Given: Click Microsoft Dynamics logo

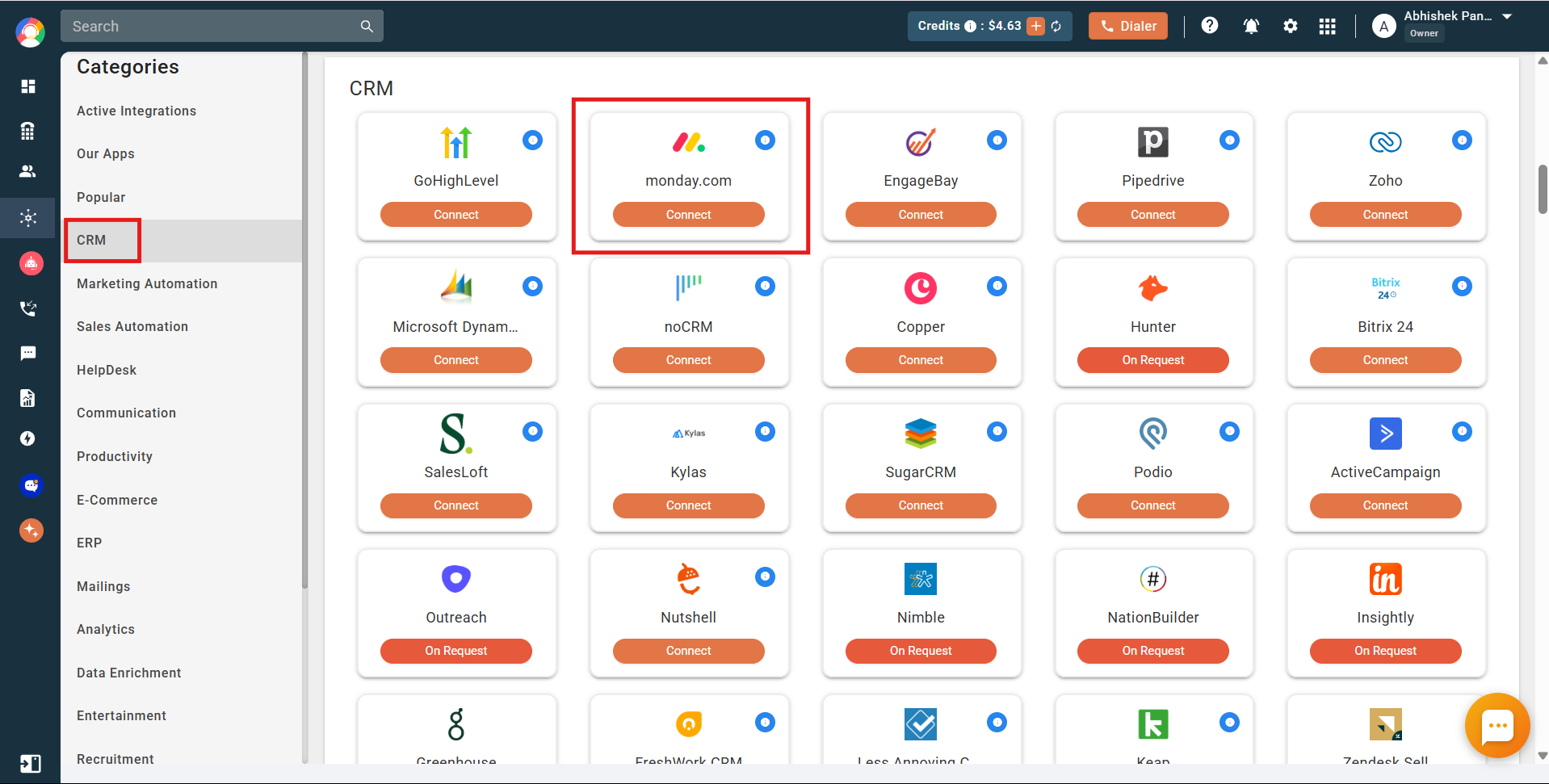Looking at the screenshot, I should [x=456, y=286].
